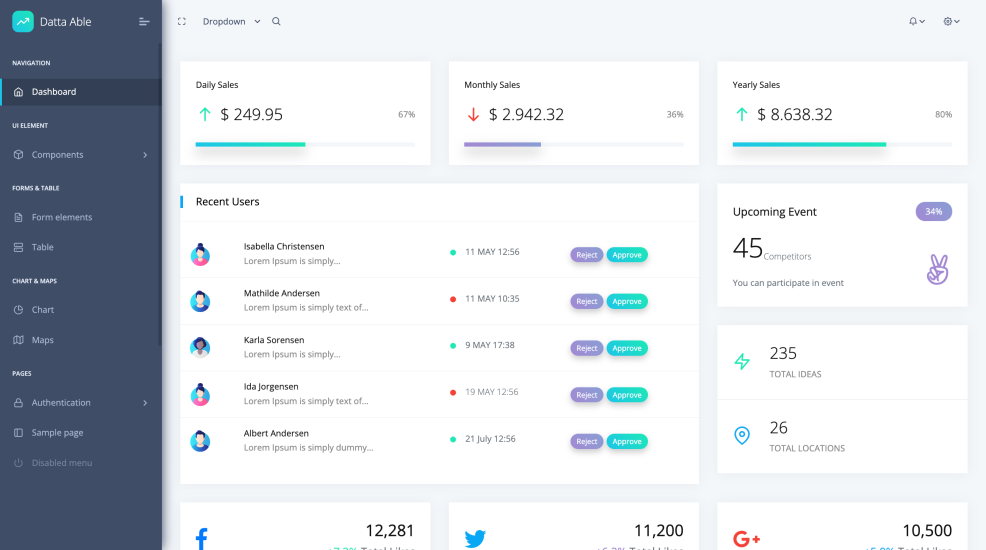Viewport: 986px width, 550px height.
Task: Click the 34% badge on Upcoming Event
Action: 933,212
